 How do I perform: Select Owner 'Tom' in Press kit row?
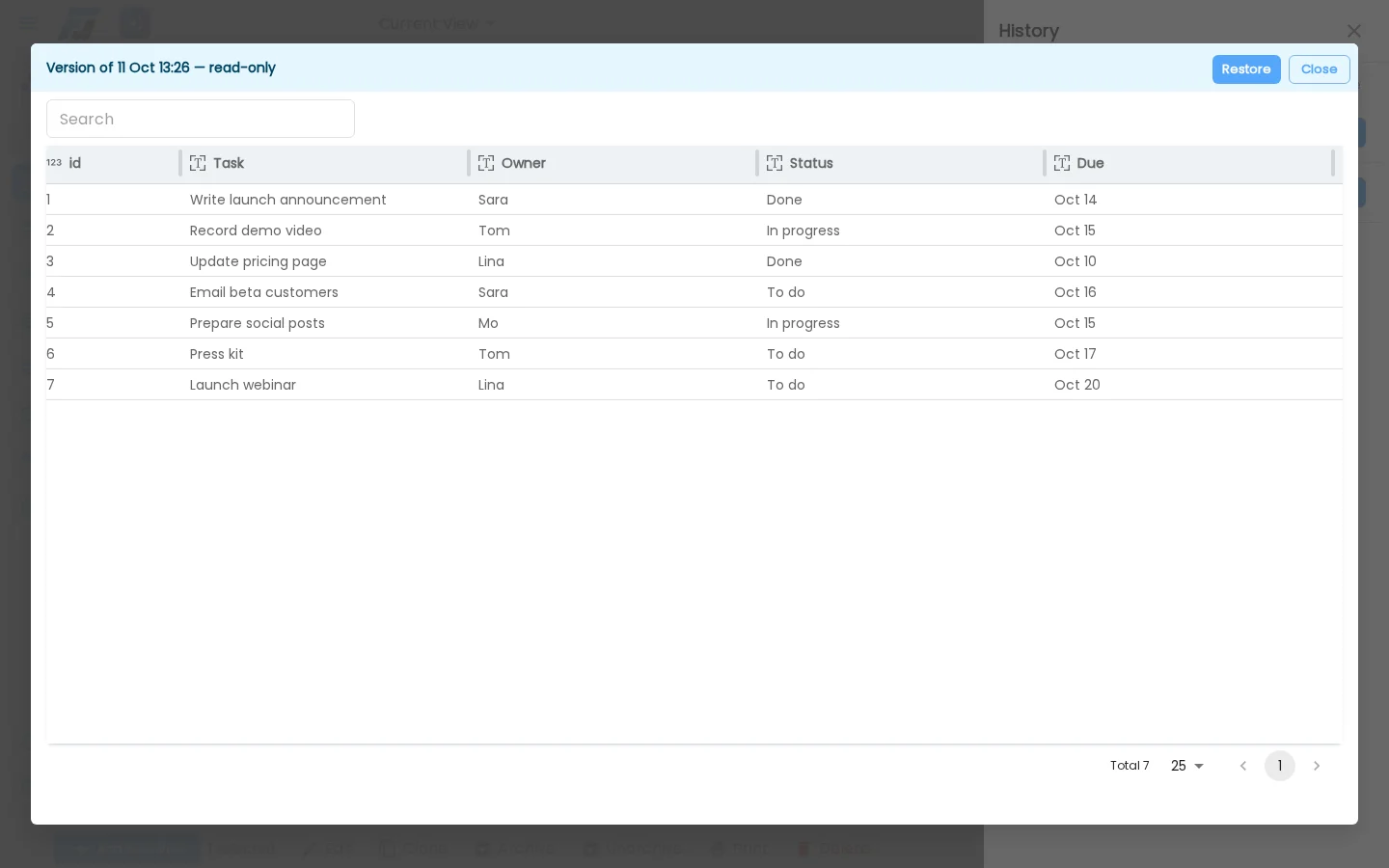[613, 354]
